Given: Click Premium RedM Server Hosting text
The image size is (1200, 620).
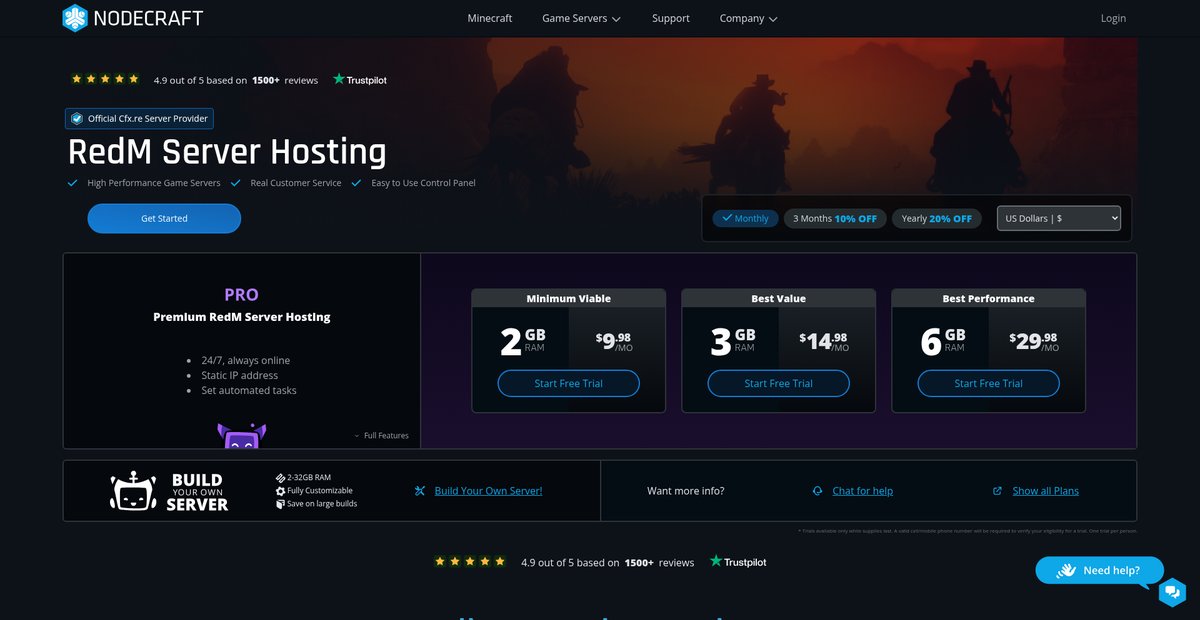Looking at the screenshot, I should tap(241, 317).
